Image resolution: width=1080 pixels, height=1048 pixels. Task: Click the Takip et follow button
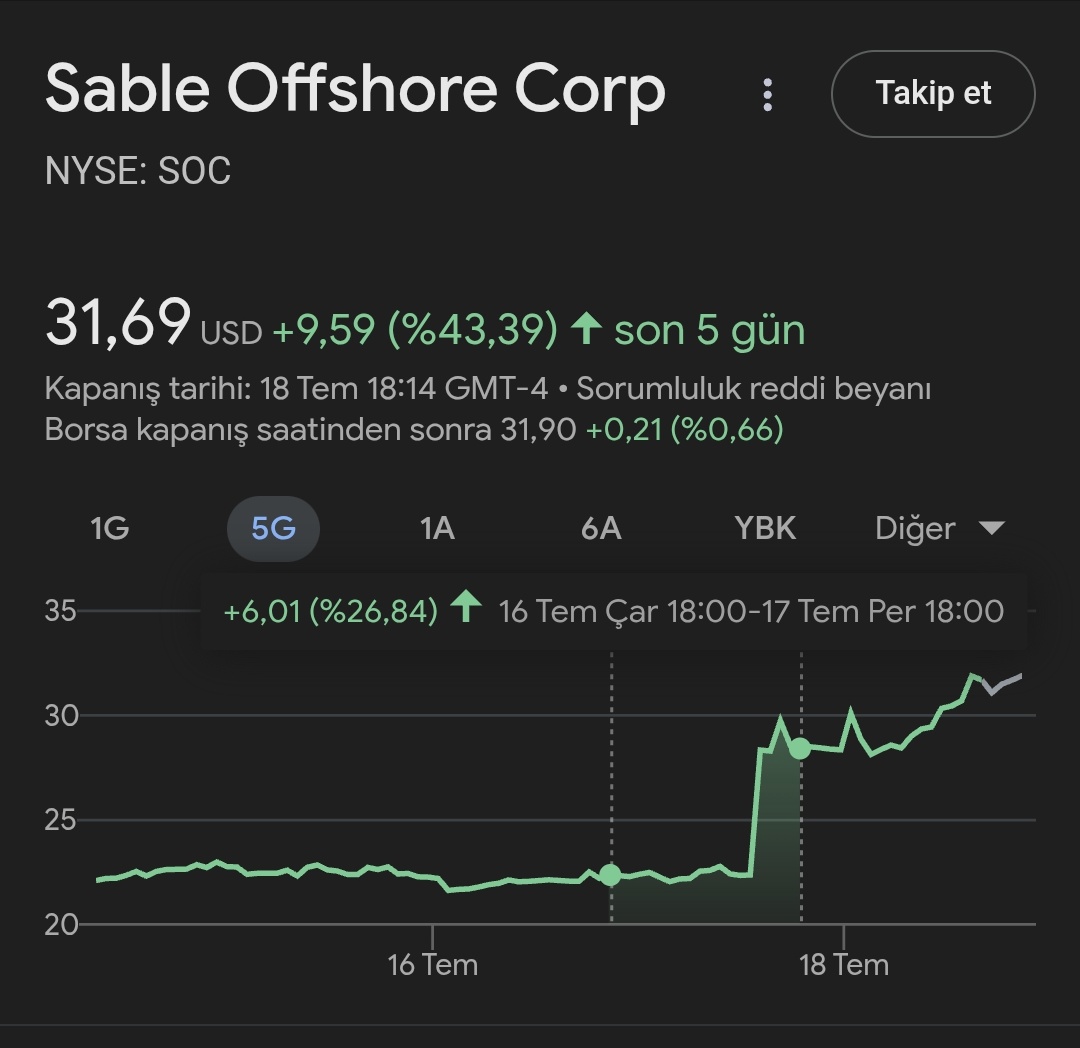[932, 94]
